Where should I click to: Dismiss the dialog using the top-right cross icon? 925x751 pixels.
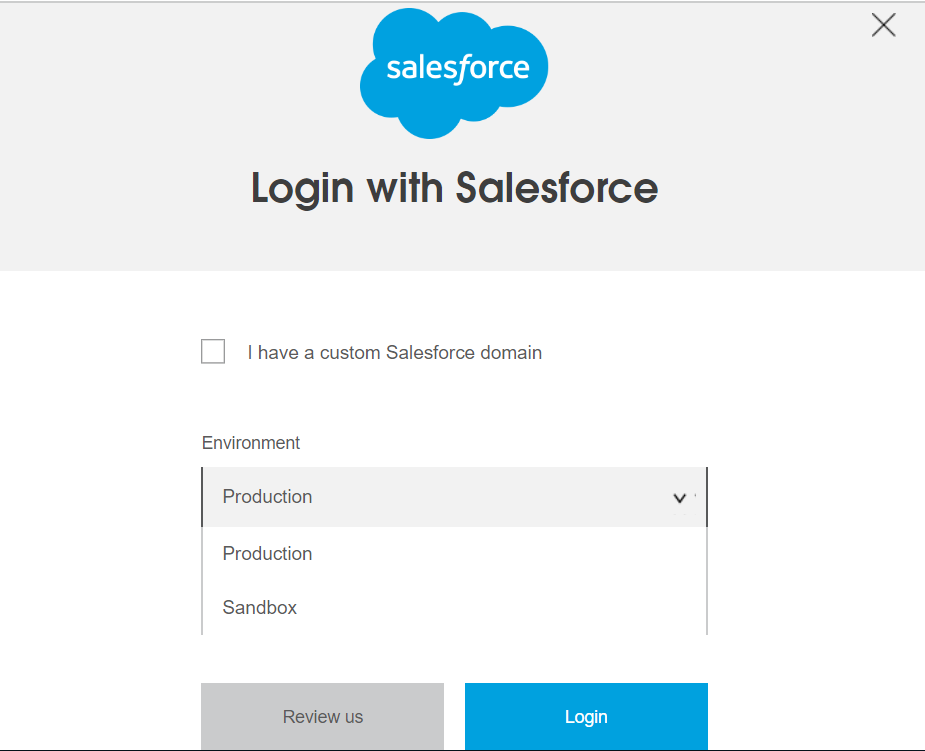[883, 25]
